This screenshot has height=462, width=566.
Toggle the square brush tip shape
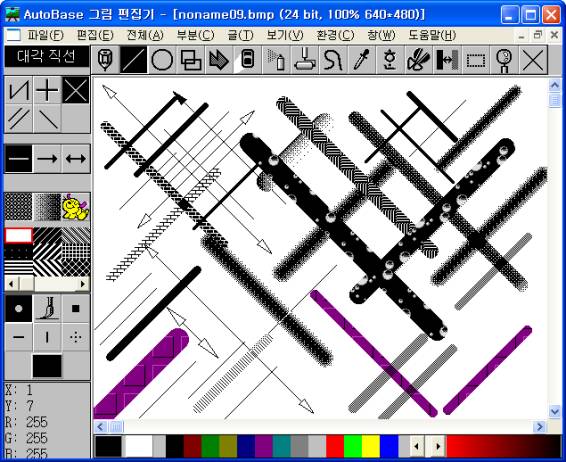tap(75, 309)
